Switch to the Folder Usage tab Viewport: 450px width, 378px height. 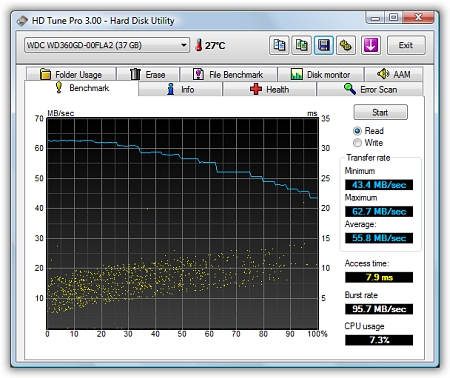pyautogui.click(x=71, y=74)
